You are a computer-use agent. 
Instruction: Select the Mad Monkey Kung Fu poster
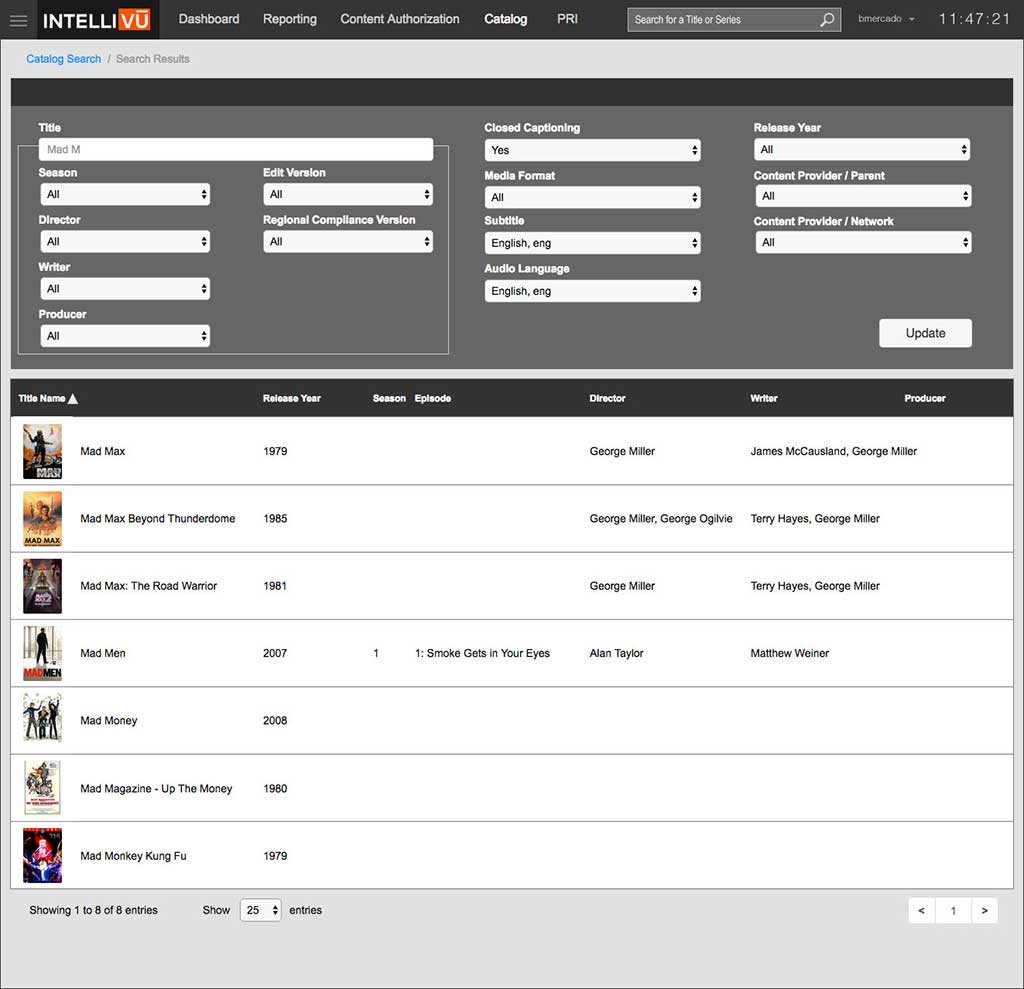coord(42,856)
